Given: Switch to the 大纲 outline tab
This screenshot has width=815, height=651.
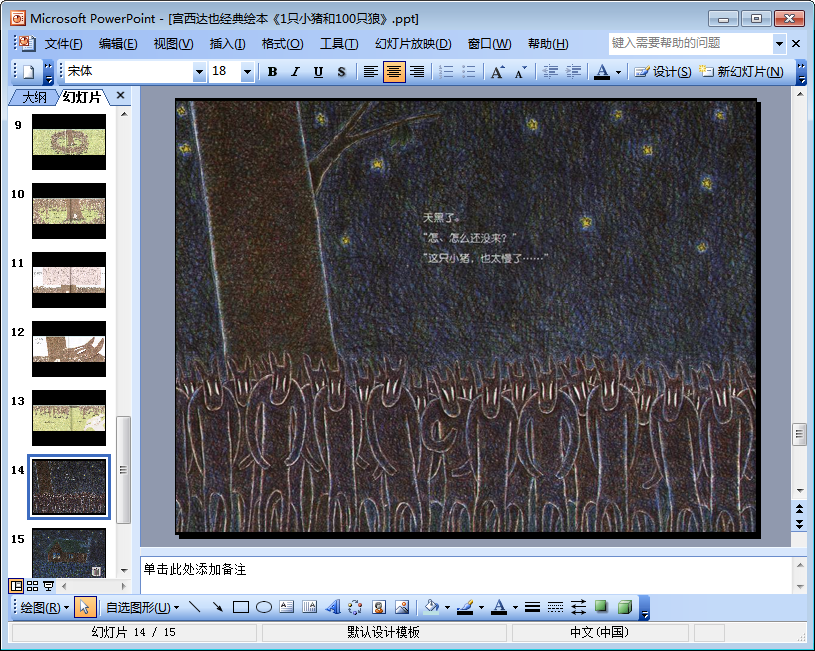Looking at the screenshot, I should pyautogui.click(x=34, y=96).
